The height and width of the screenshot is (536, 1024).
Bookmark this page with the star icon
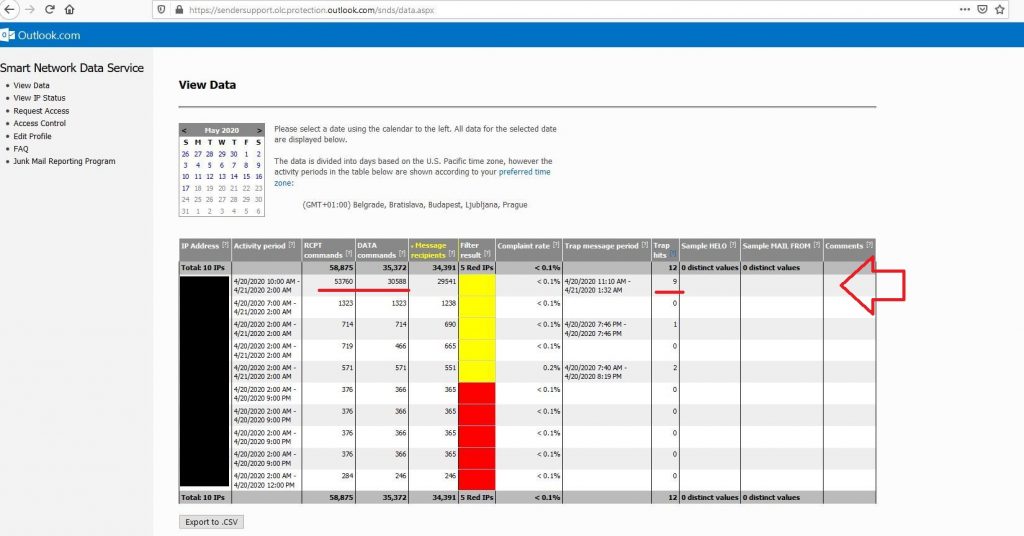(999, 9)
